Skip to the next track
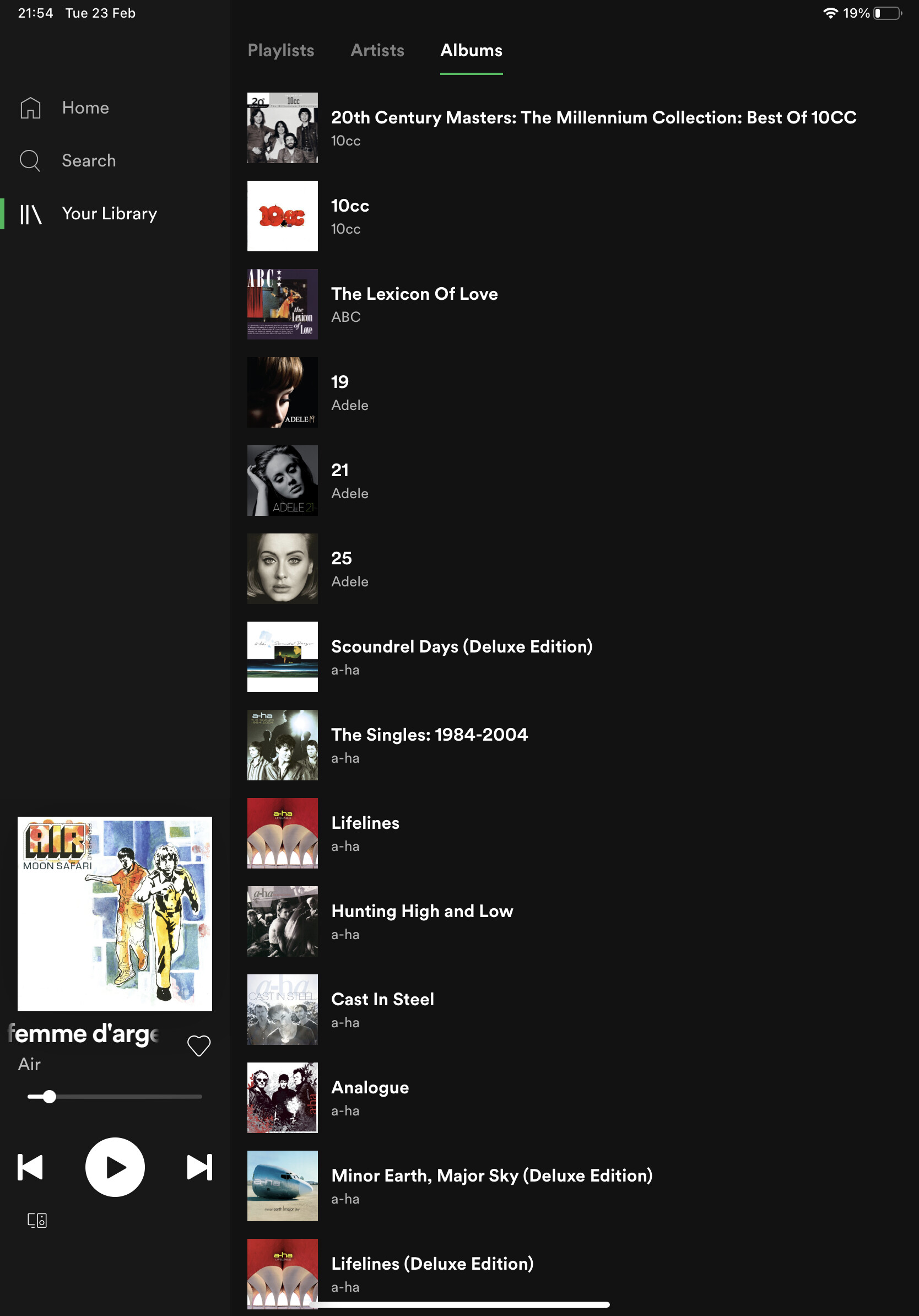This screenshot has height=1316, width=919. point(199,1167)
